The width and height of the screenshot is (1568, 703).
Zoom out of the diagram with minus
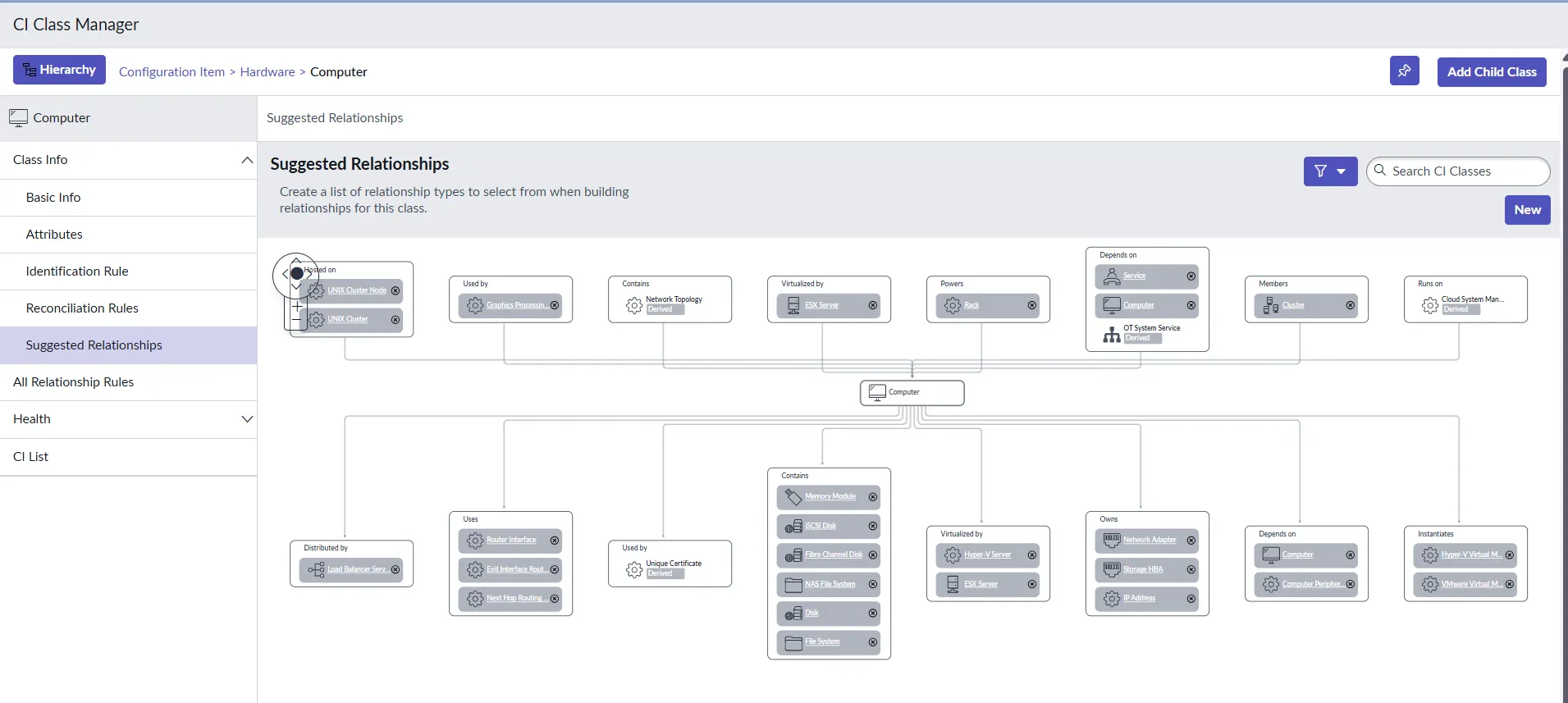[296, 321]
